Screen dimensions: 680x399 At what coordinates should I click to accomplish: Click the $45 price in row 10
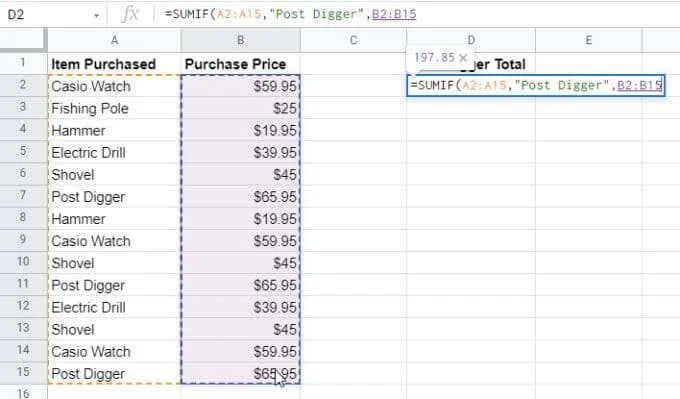[x=240, y=263]
